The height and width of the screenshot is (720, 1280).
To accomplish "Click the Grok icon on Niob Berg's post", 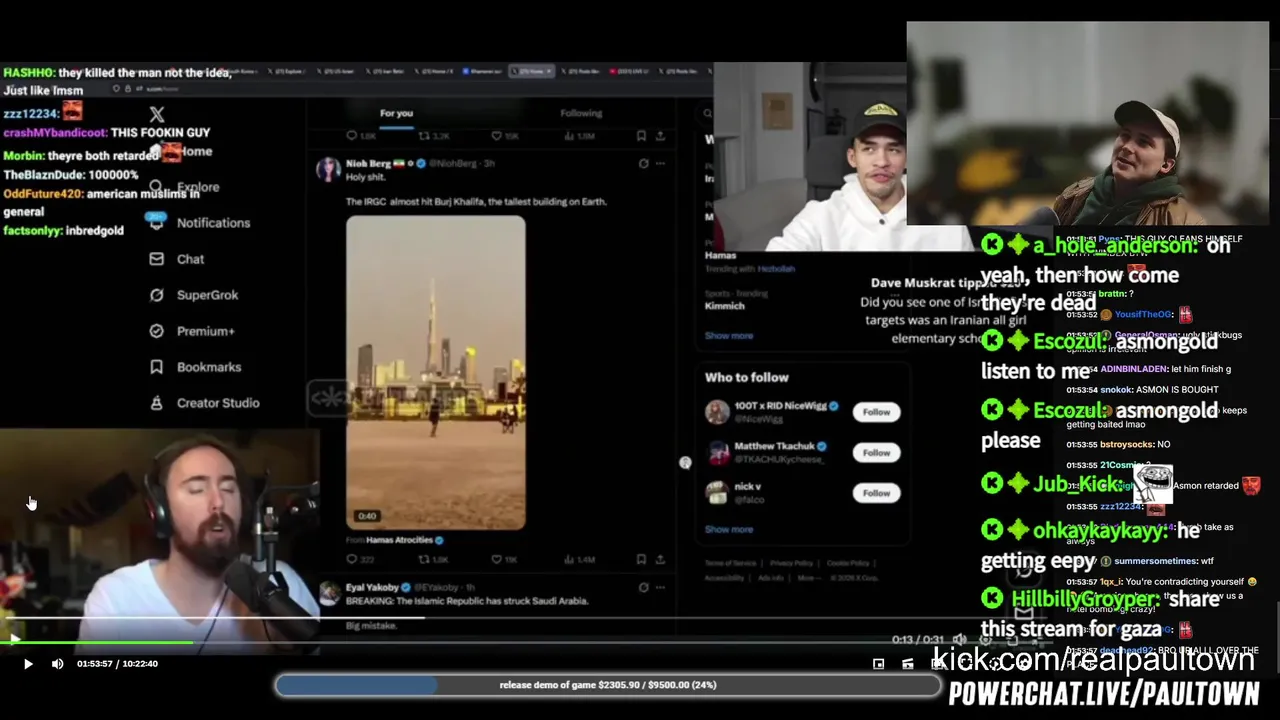I will click(643, 163).
